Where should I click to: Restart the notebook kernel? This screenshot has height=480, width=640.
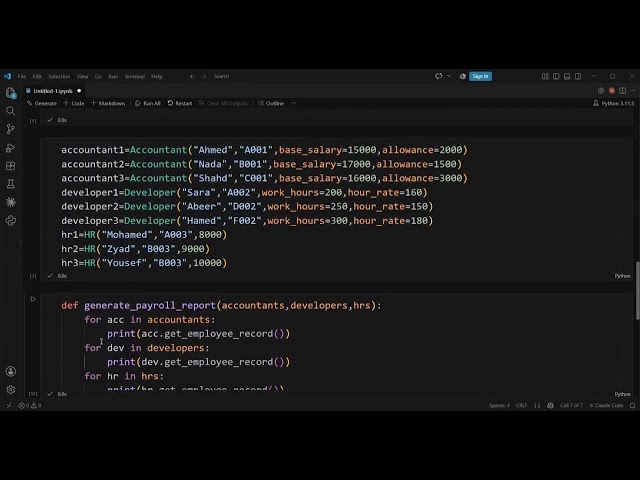tap(180, 103)
